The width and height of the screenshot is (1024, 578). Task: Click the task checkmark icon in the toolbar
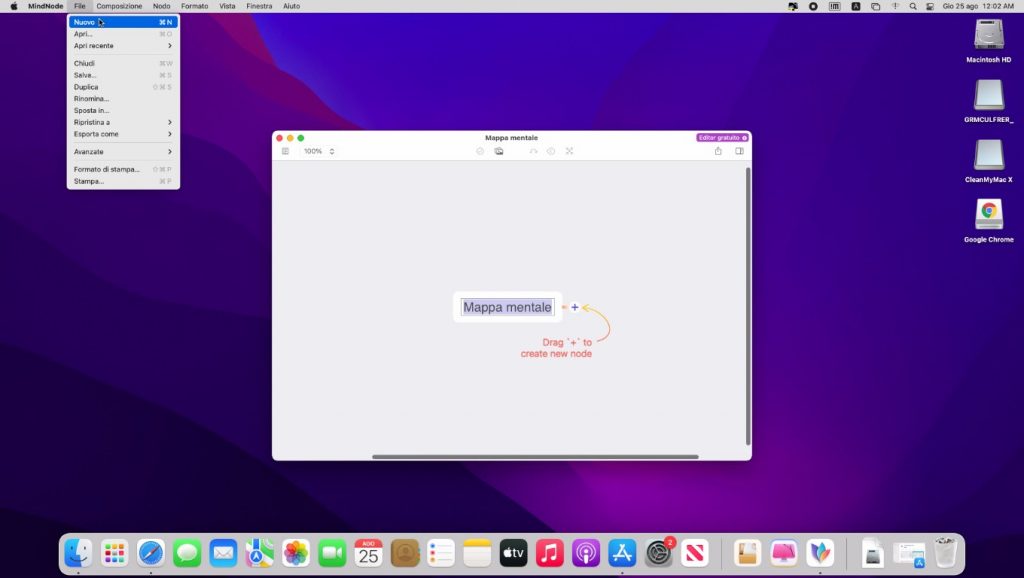(x=480, y=151)
